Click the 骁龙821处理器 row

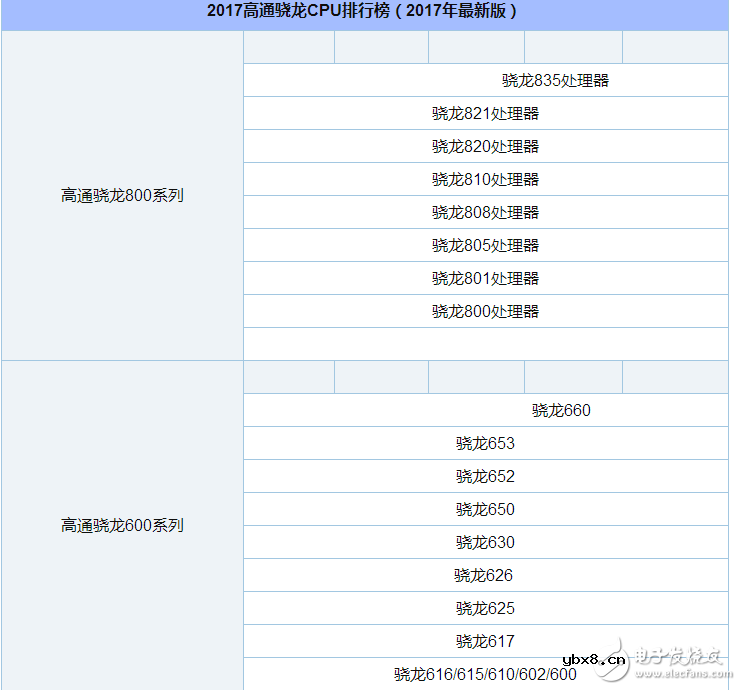(485, 114)
